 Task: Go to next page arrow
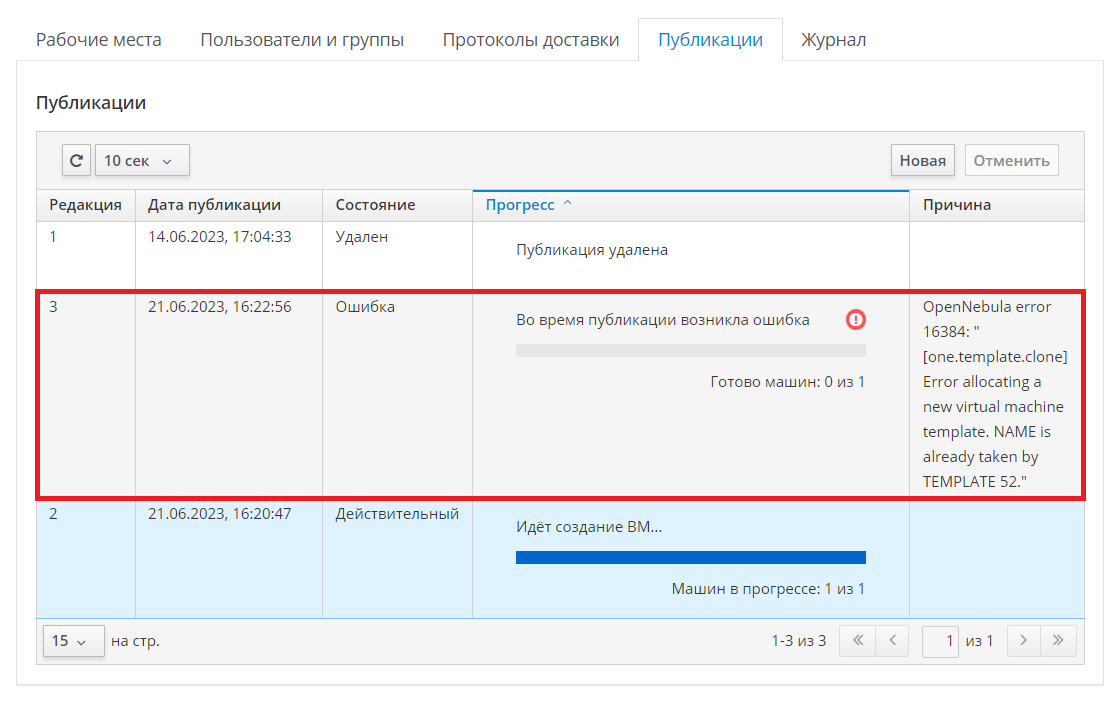pyautogui.click(x=1023, y=641)
